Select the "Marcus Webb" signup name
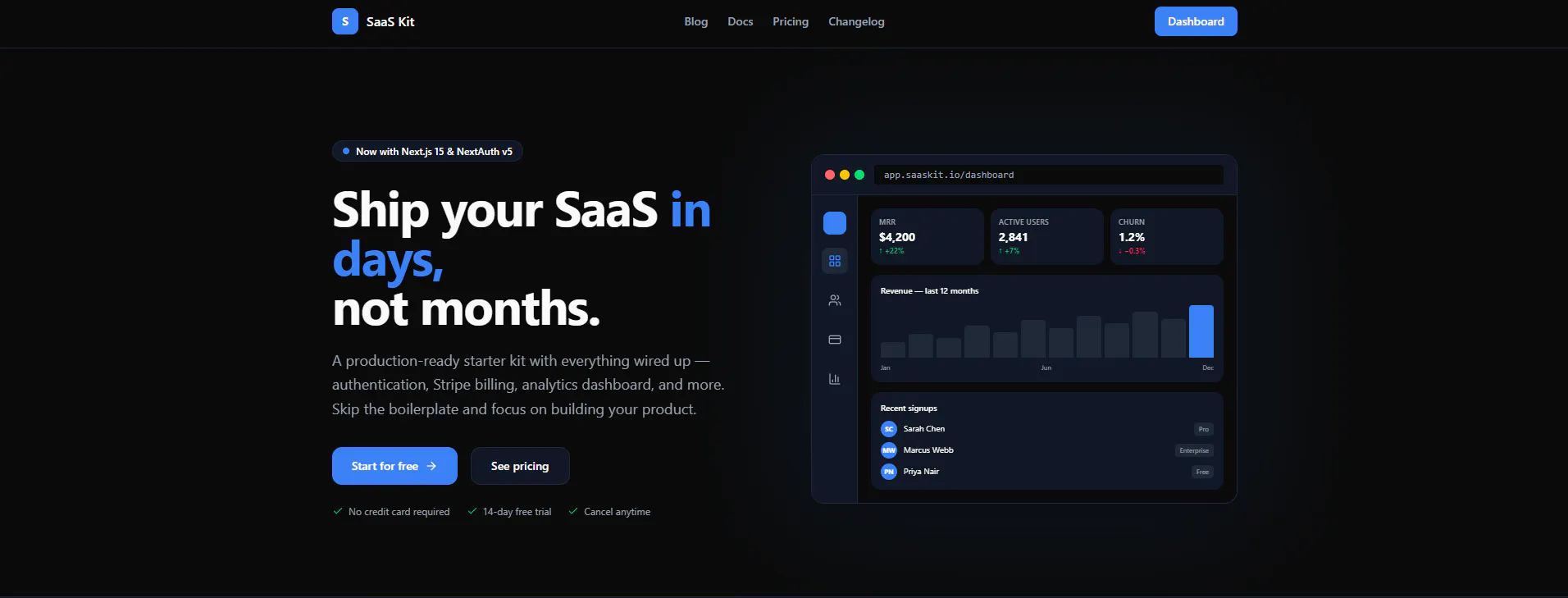 [x=928, y=450]
